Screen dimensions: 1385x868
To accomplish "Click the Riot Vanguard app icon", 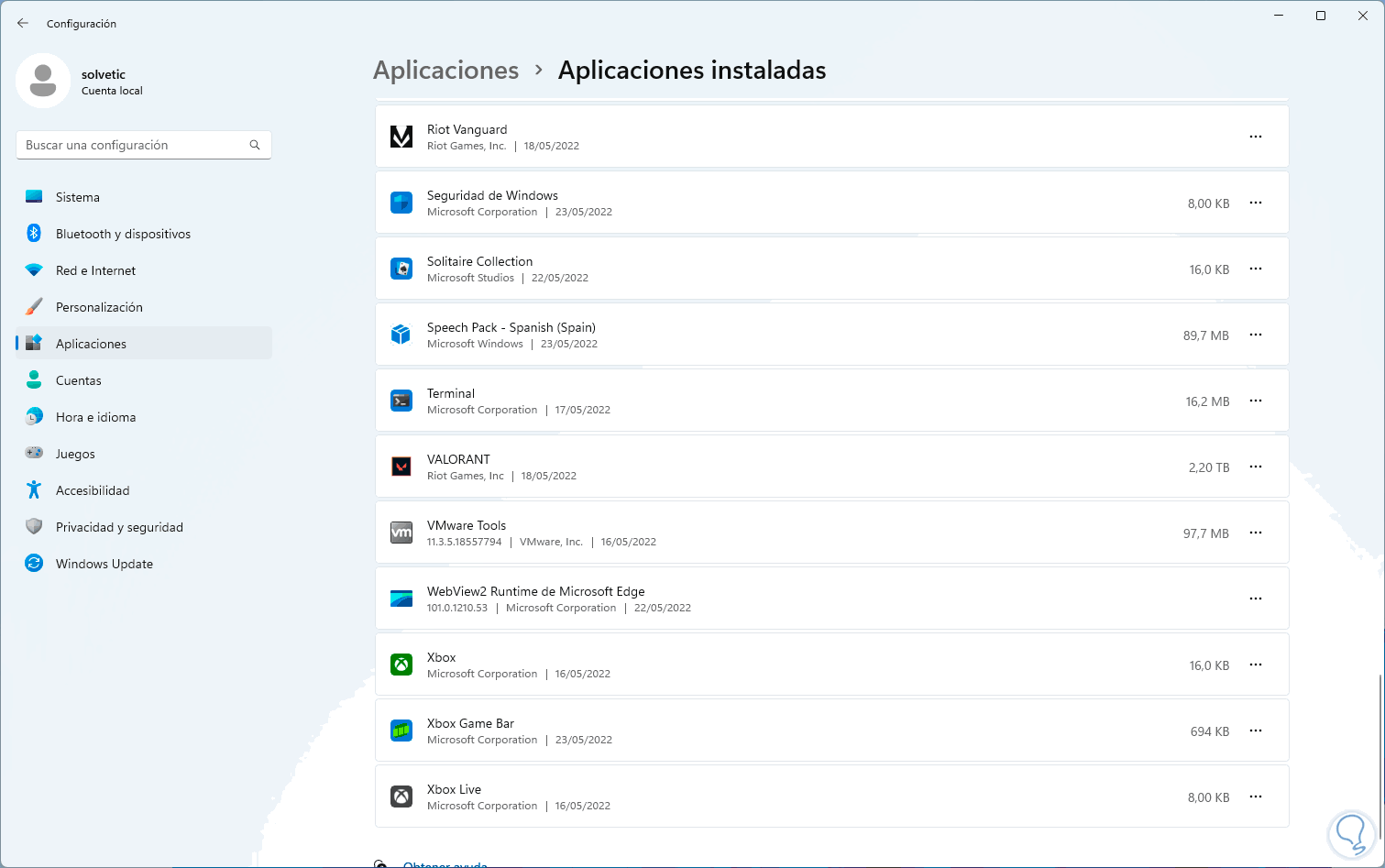I will (x=401, y=137).
